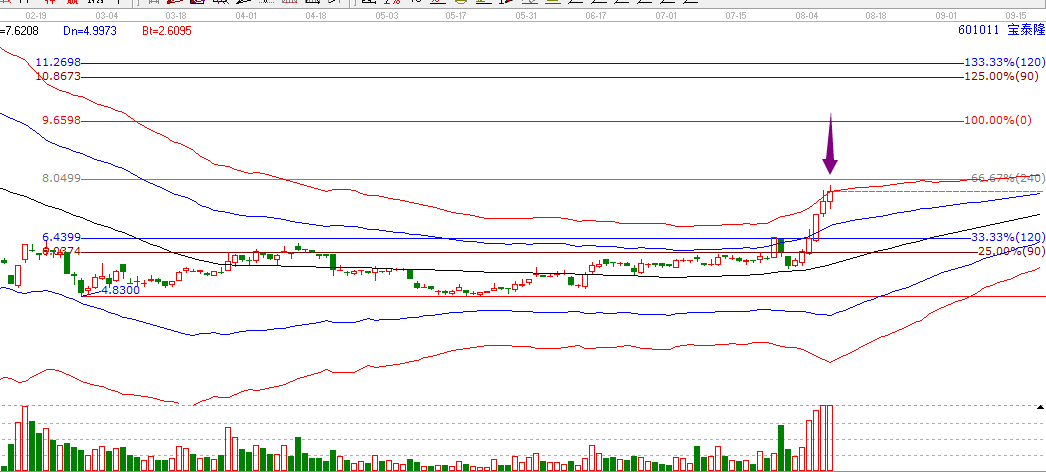Screen dimensions: 1046x472
Task: Select the 33.33%(120) level label
Action: [x=1006, y=237]
